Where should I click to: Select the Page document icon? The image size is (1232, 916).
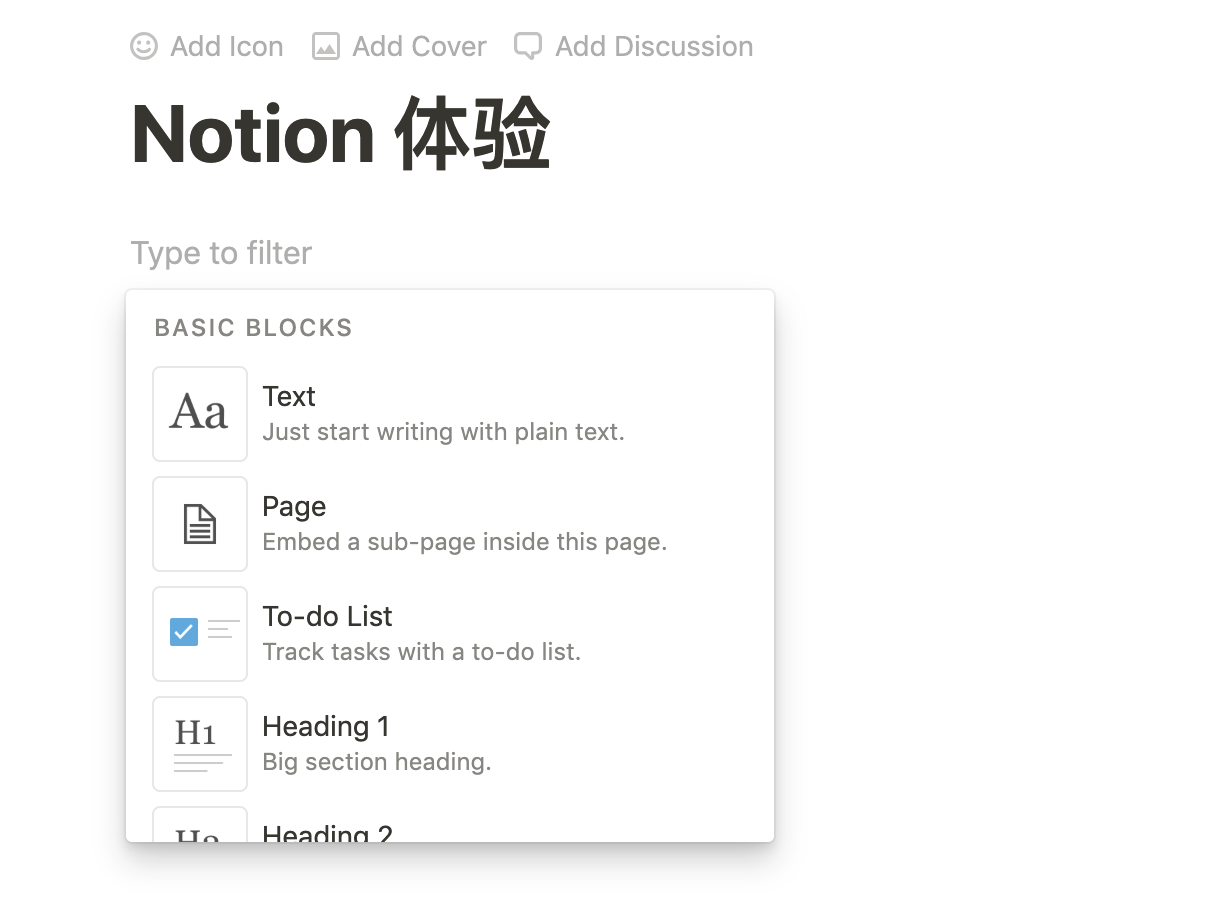[x=200, y=524]
